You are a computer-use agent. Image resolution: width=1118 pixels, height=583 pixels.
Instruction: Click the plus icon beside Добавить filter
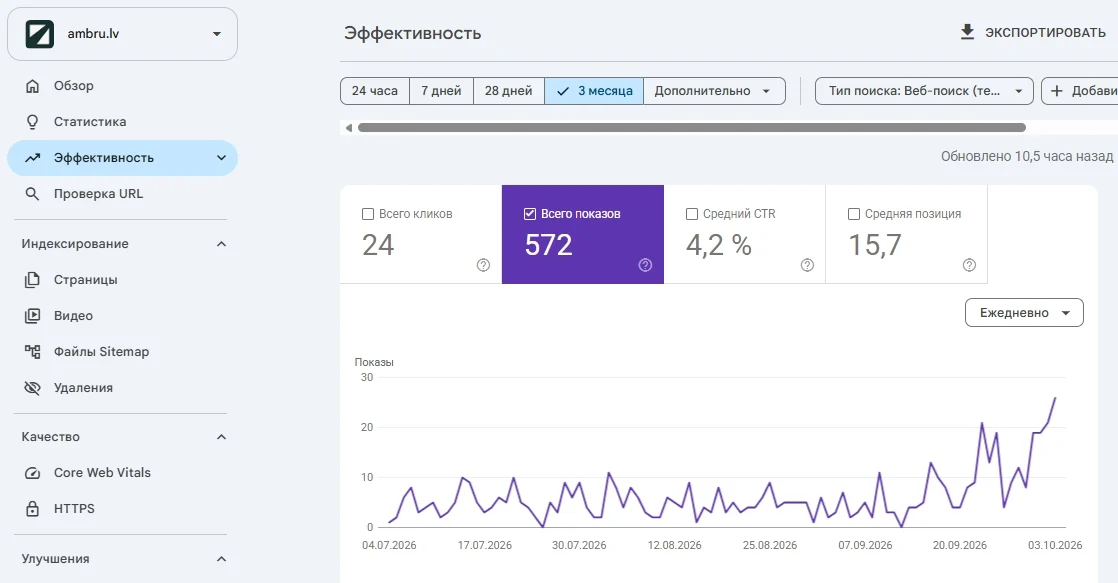tap(1057, 91)
